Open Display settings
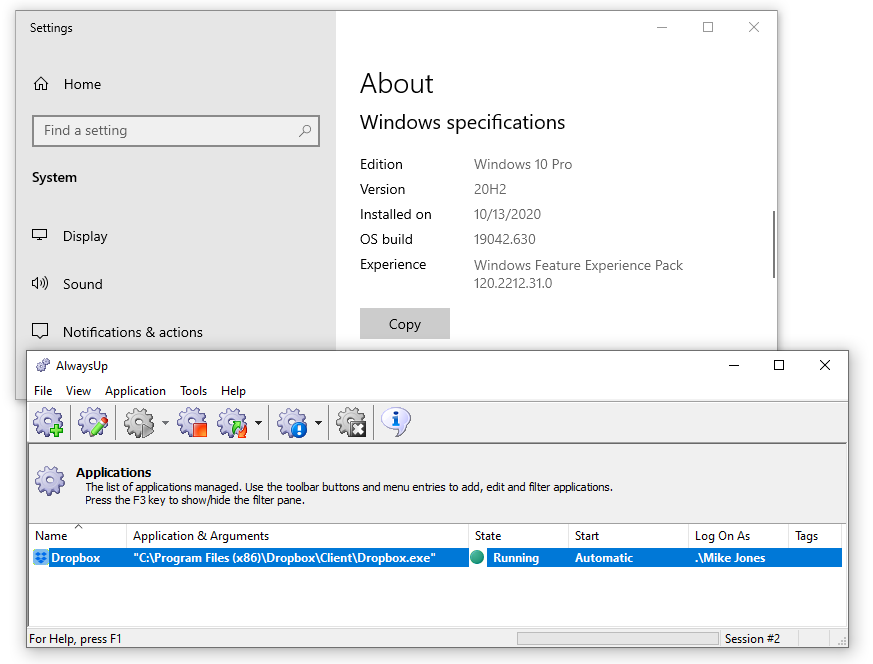 pyautogui.click(x=85, y=236)
